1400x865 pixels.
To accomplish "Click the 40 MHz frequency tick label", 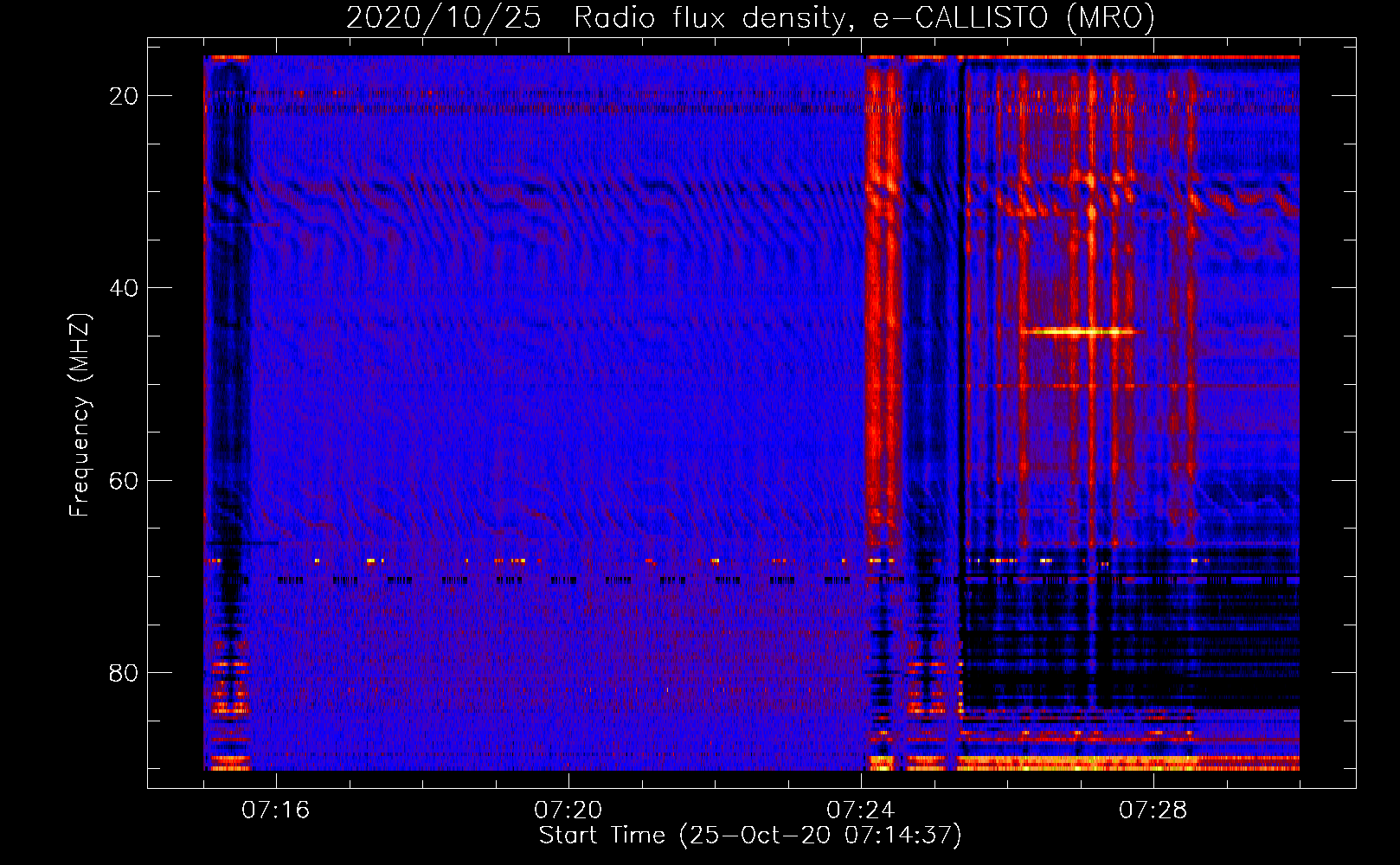I will coord(124,288).
